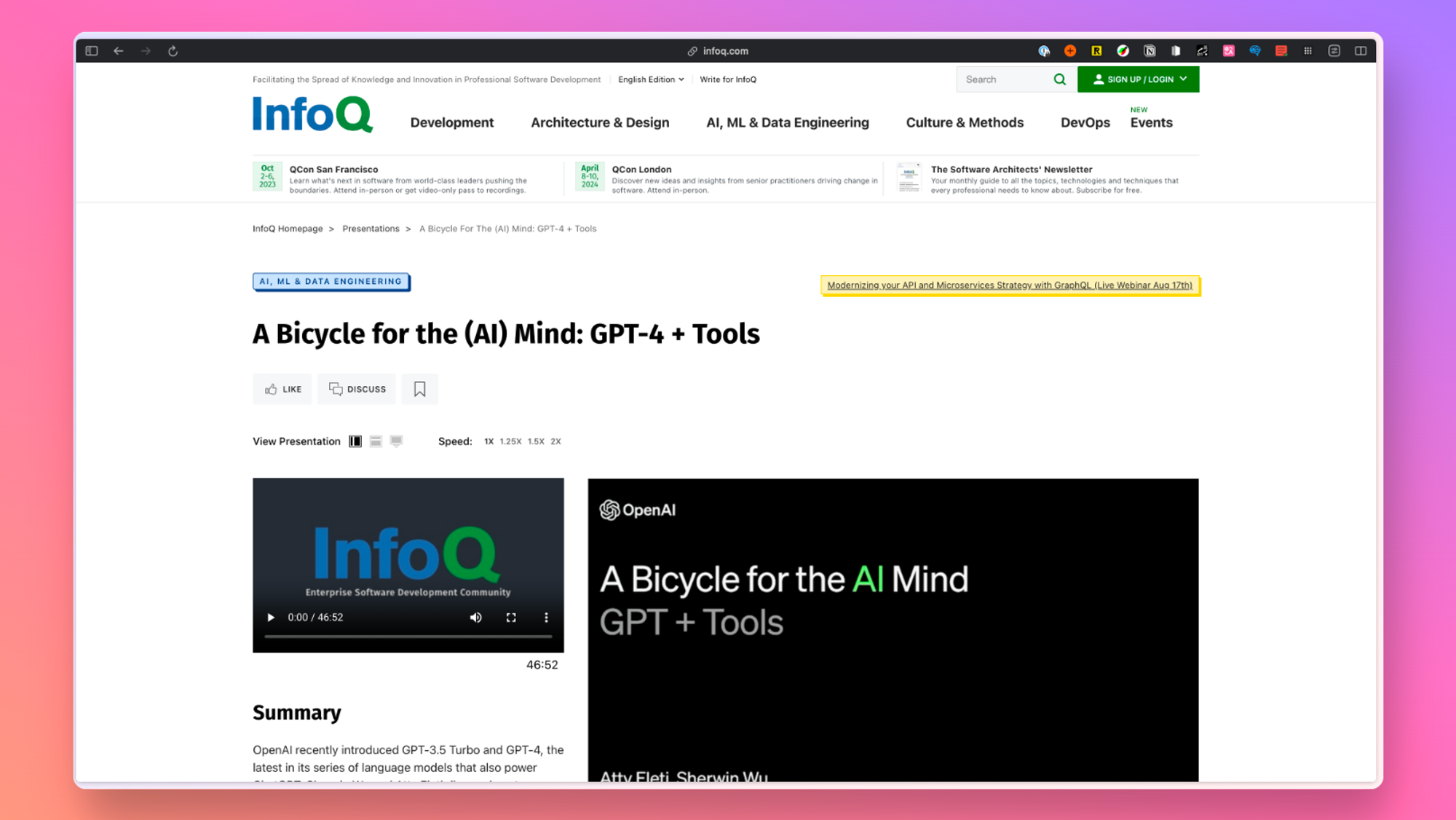Image resolution: width=1456 pixels, height=820 pixels.
Task: Open the orange plus extension icon
Action: [1070, 51]
